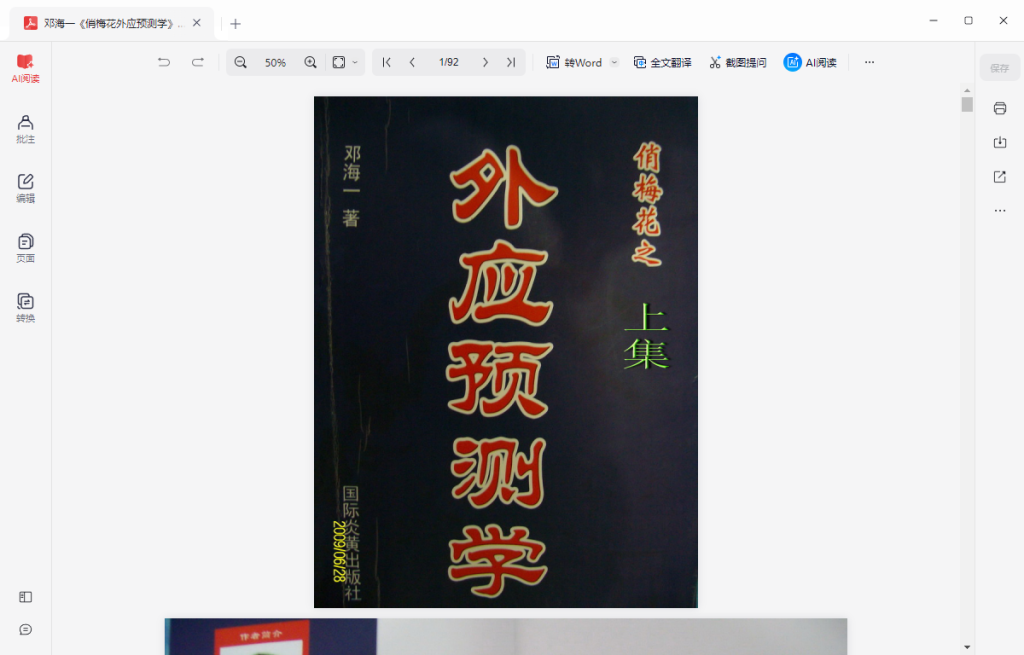Image resolution: width=1024 pixels, height=655 pixels.
Task: Open the AI阅读 assistant in the sidebar
Action: pos(25,68)
